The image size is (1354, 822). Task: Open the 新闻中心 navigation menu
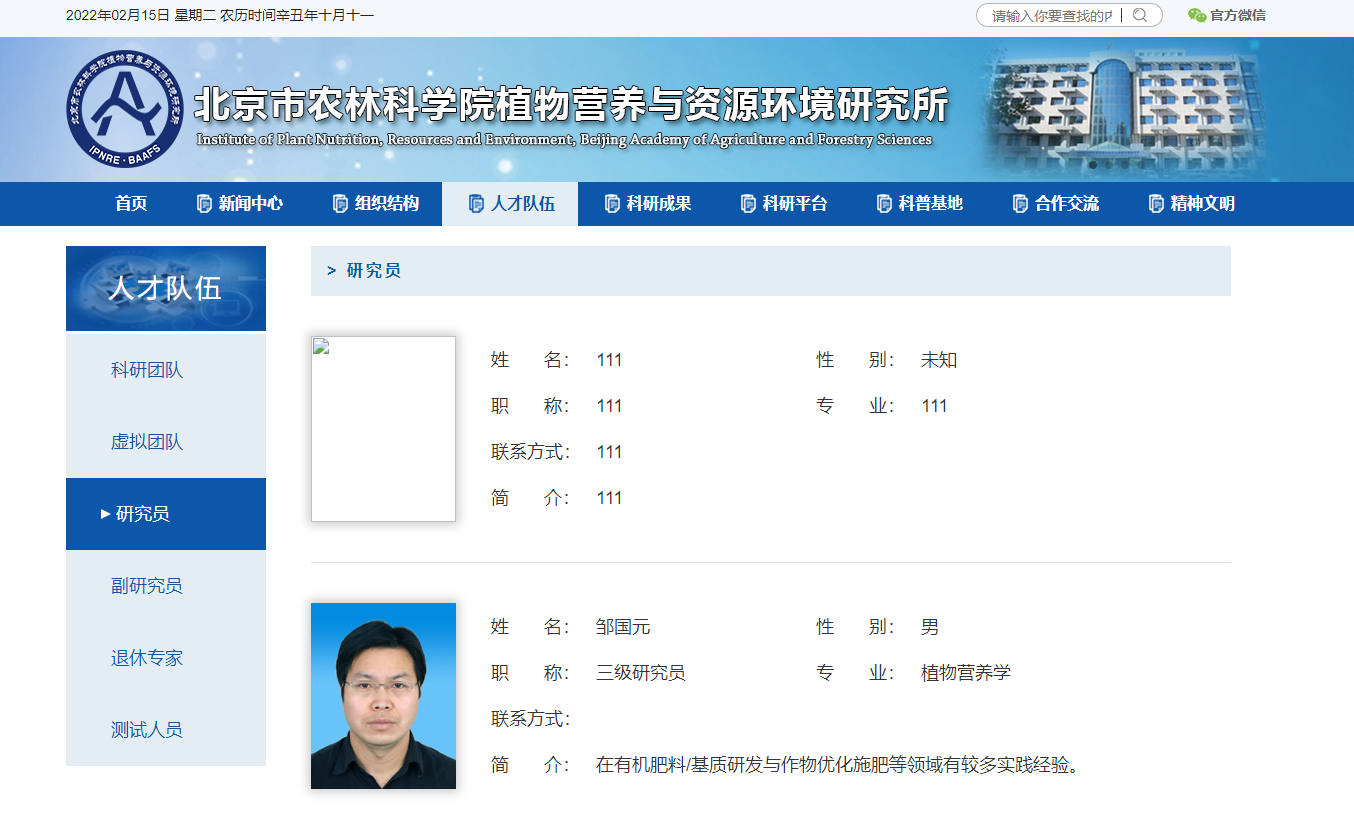pos(240,204)
